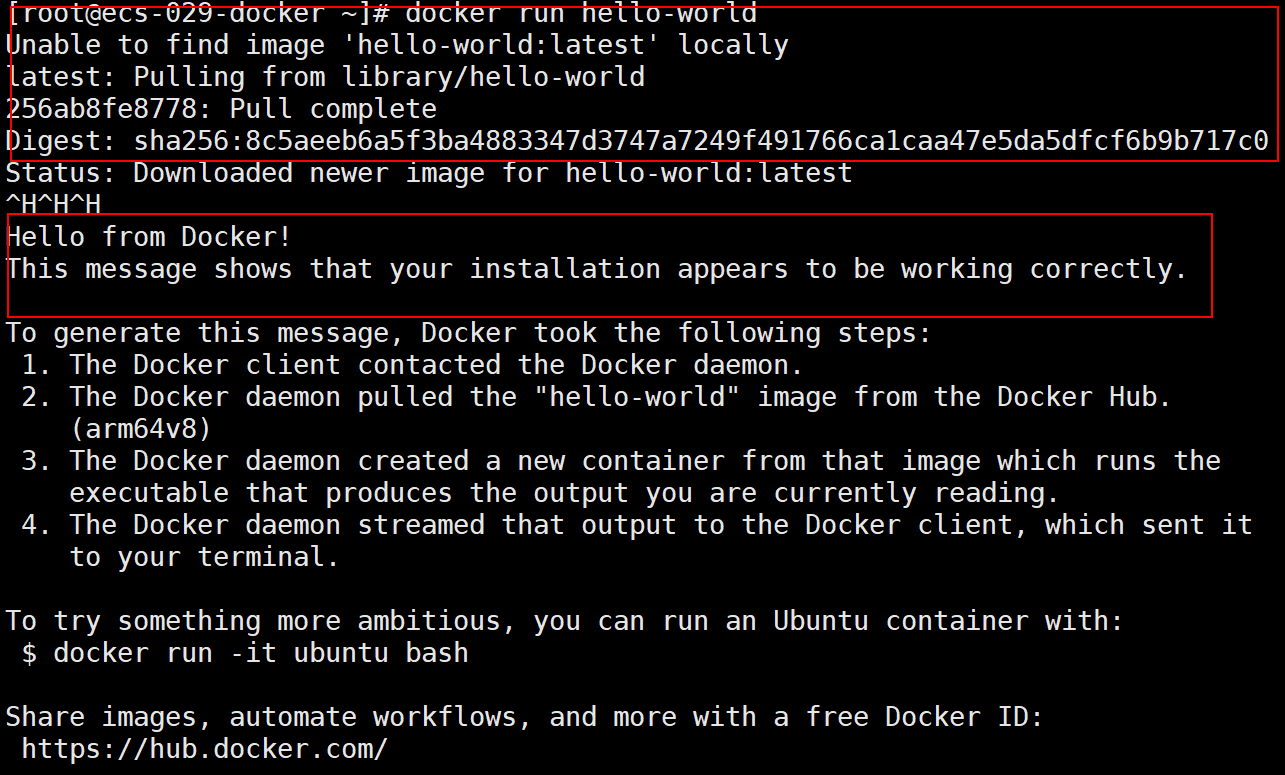Screen dimensions: 1285x775
Task: Click 'executable that produces the output' line
Action: click(565, 493)
